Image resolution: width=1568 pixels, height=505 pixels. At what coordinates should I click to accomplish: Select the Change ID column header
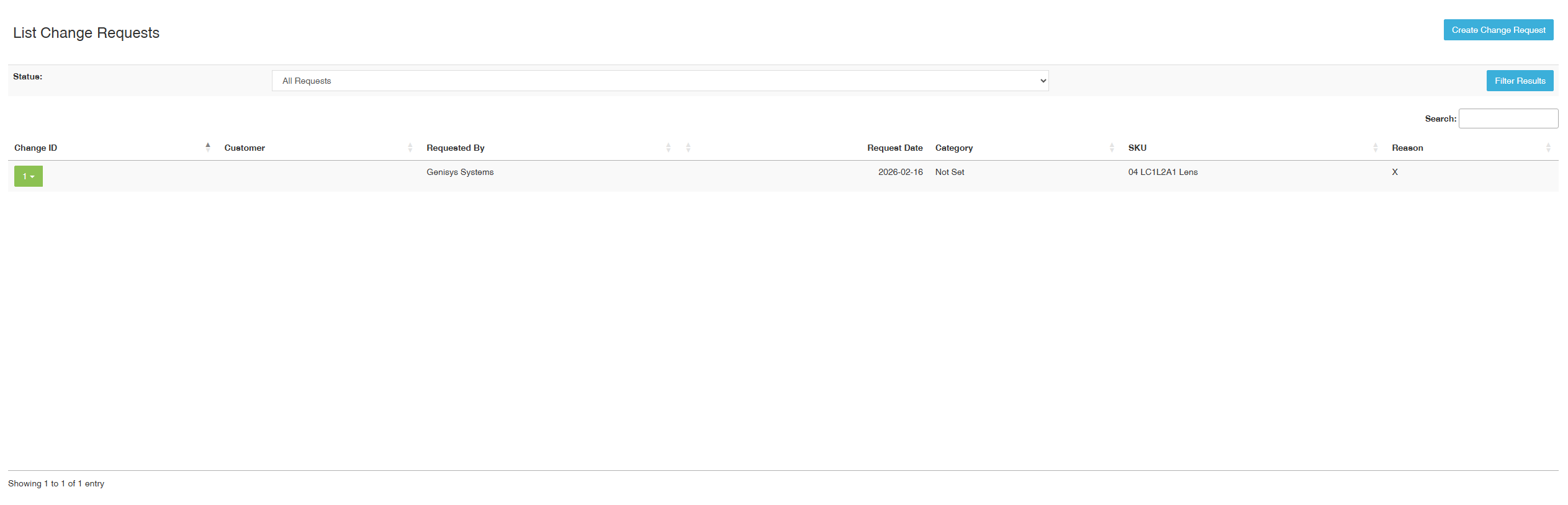(35, 148)
